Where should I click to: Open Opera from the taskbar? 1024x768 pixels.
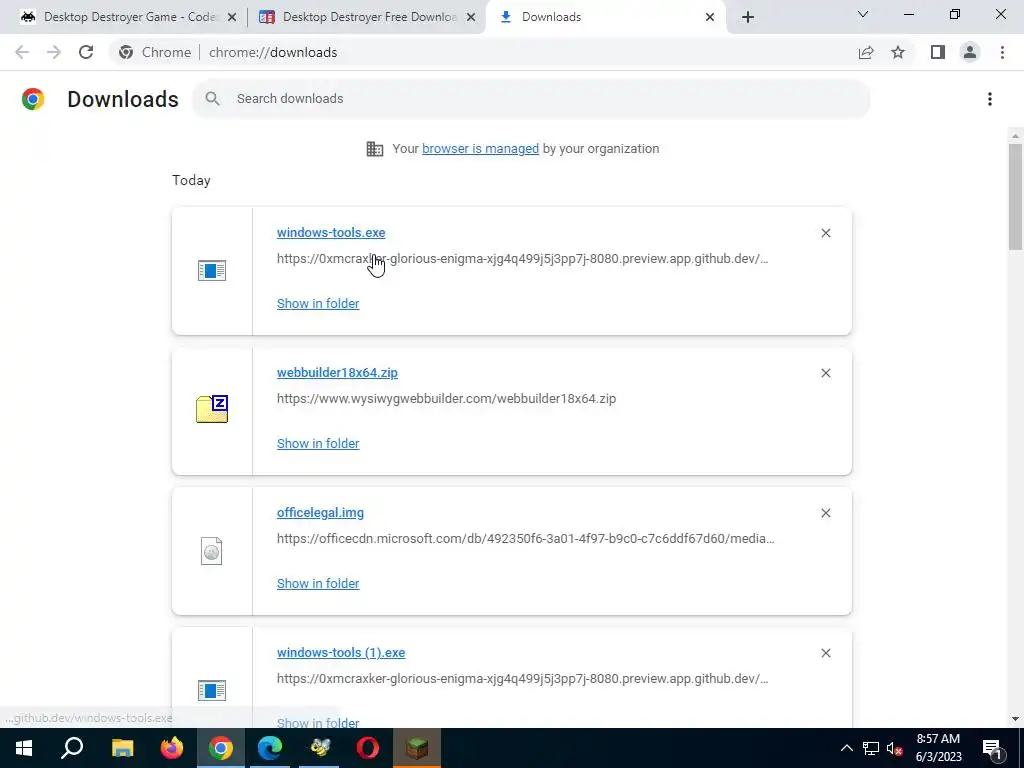(x=368, y=748)
